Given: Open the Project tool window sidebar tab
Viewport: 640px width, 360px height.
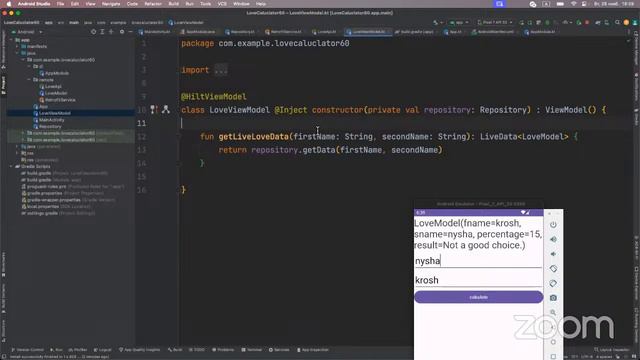Looking at the screenshot, I should point(3,85).
